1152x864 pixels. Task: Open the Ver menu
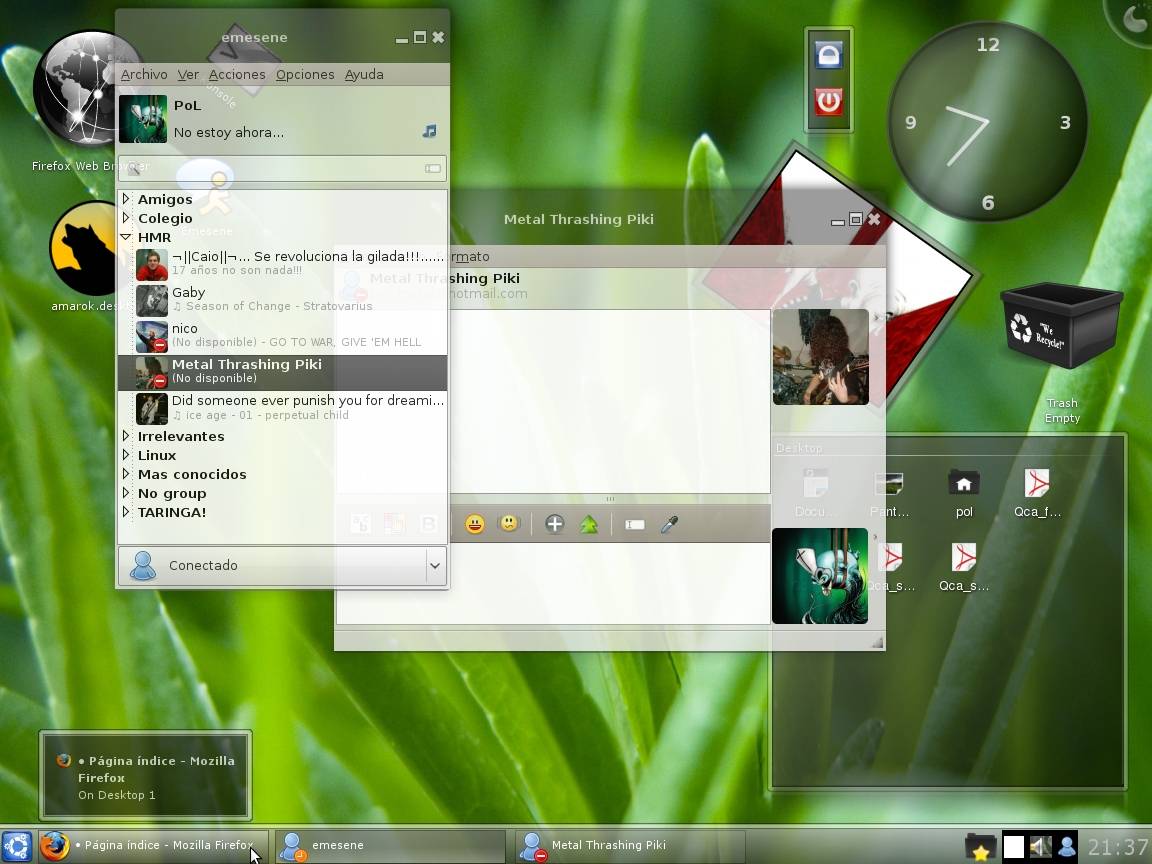(188, 74)
